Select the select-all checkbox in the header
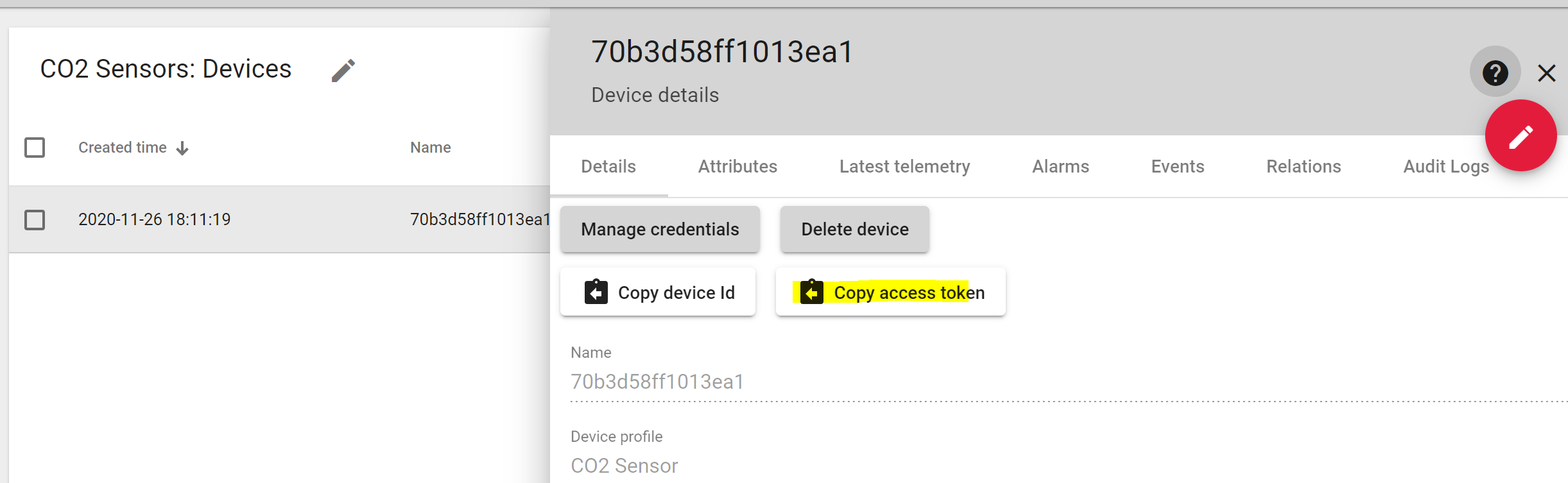This screenshot has width=1568, height=483. 34,148
